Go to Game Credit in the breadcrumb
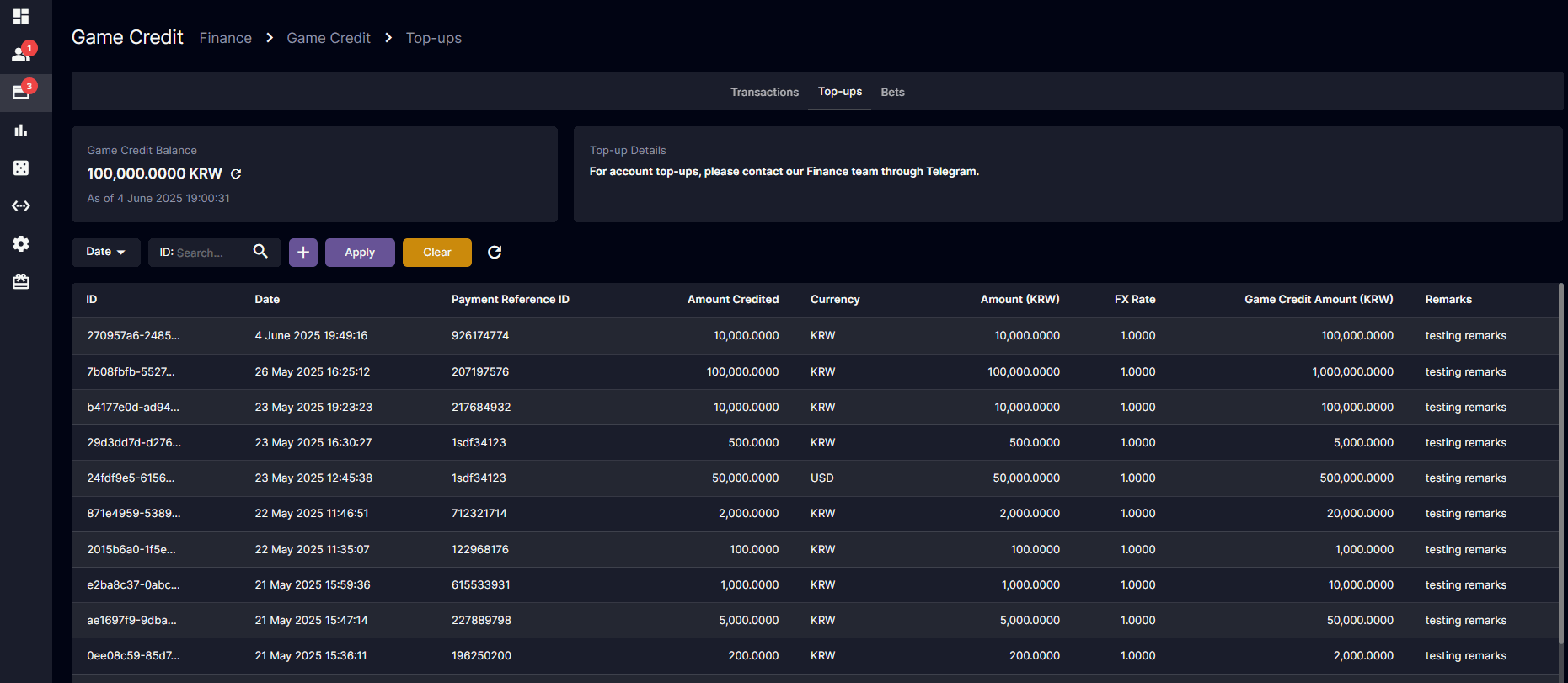Image resolution: width=1568 pixels, height=683 pixels. pyautogui.click(x=329, y=38)
